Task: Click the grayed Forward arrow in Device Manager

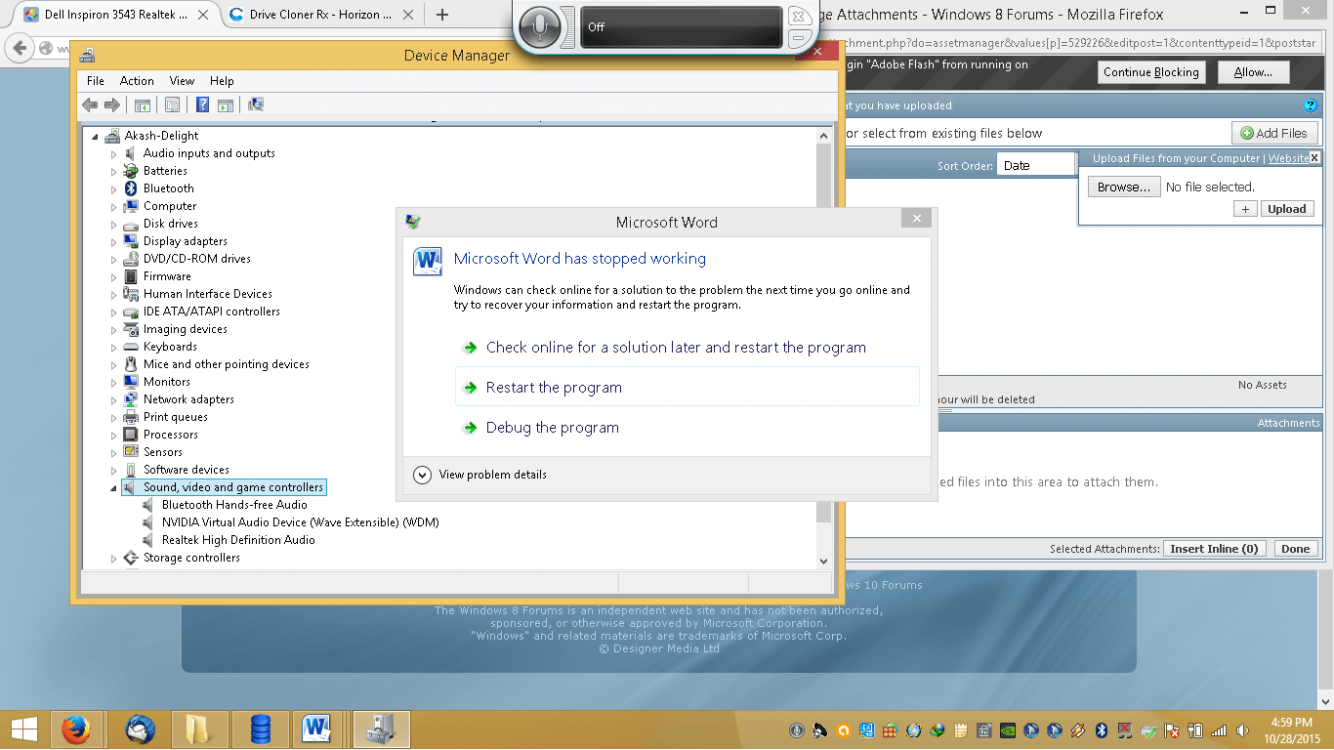Action: 110,104
